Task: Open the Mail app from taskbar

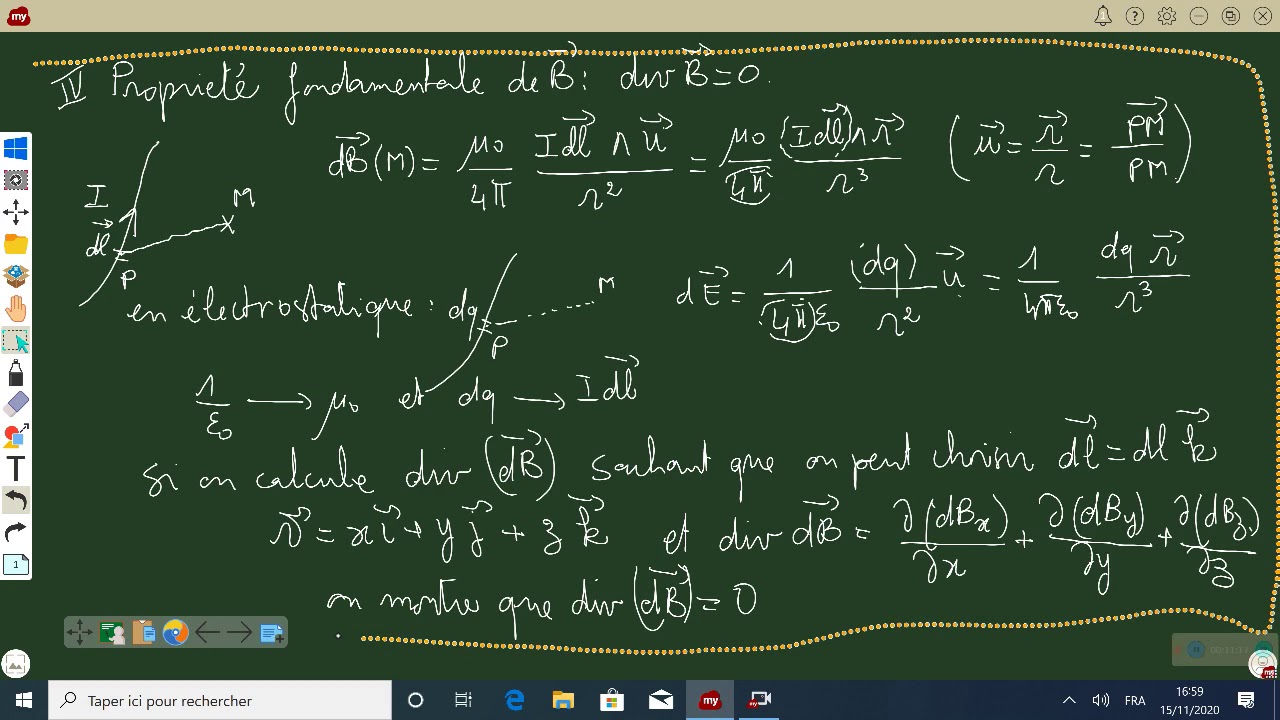Action: pos(661,700)
